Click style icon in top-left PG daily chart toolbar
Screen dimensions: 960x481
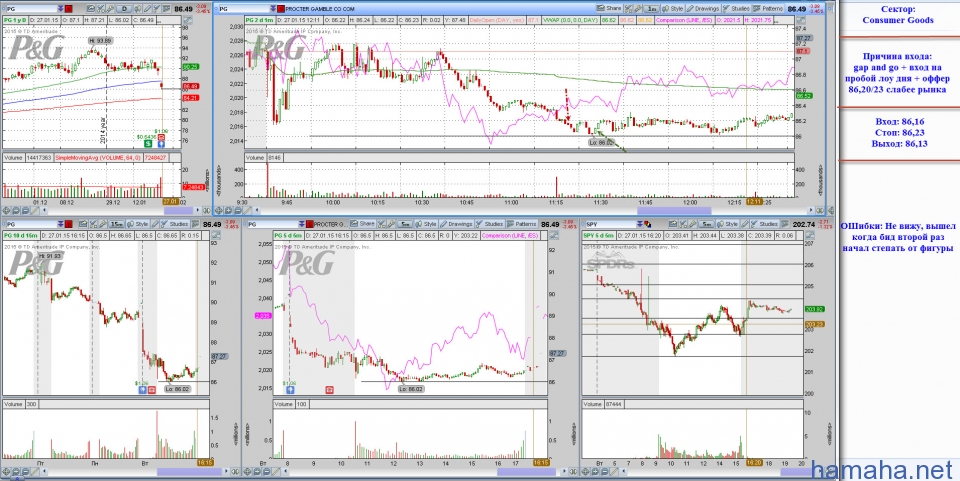[138, 9]
